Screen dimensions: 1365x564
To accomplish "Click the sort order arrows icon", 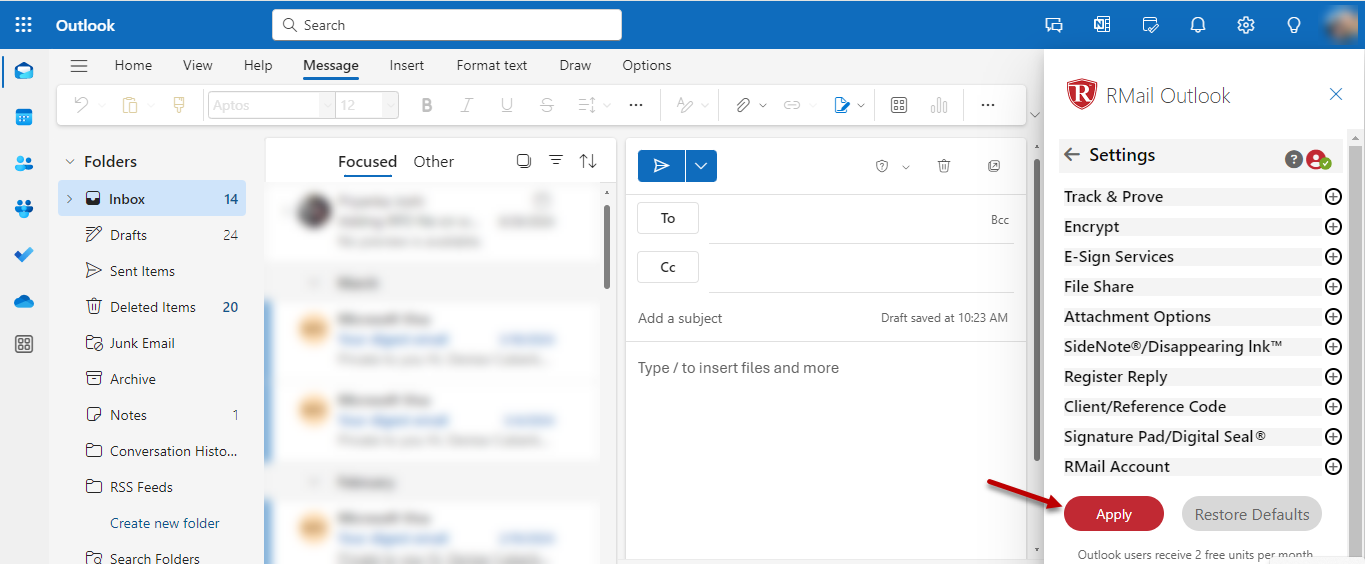I will tap(588, 161).
